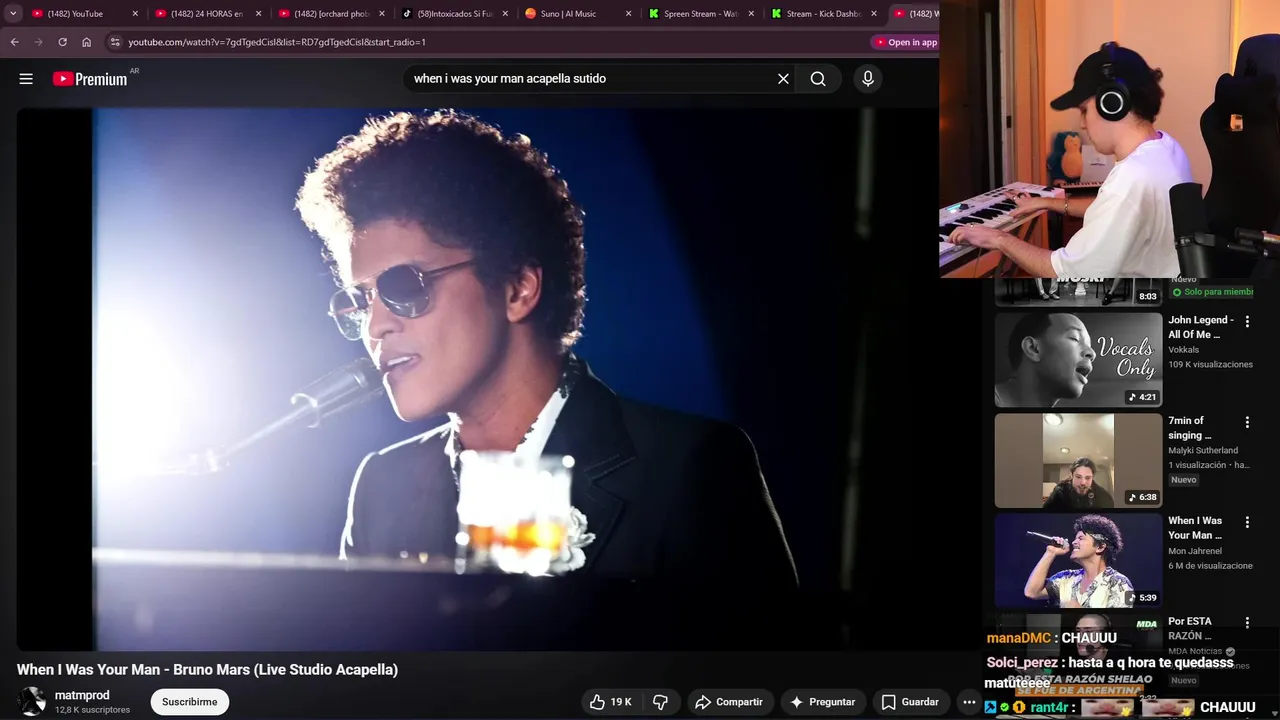Run search with magnifying glass button
The height and width of the screenshot is (720, 1280).
click(818, 79)
